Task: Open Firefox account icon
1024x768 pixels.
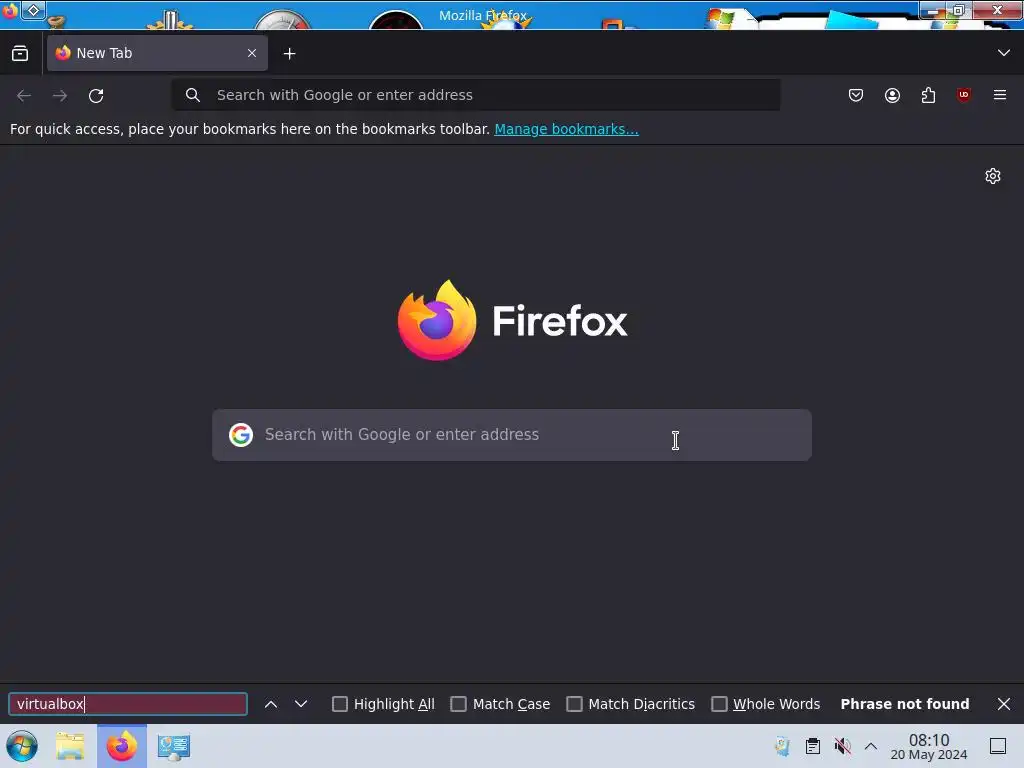Action: point(892,95)
